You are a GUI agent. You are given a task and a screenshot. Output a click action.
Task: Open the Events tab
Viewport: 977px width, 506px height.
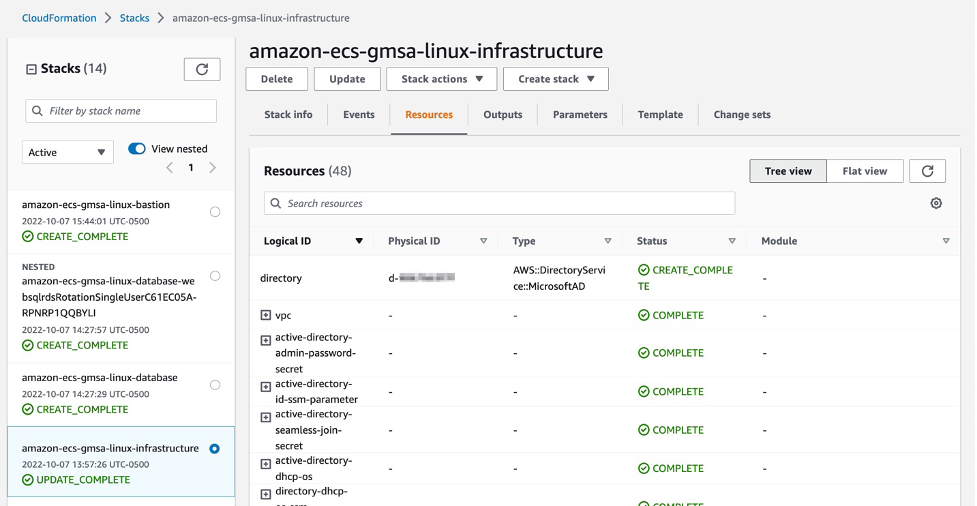(x=359, y=115)
